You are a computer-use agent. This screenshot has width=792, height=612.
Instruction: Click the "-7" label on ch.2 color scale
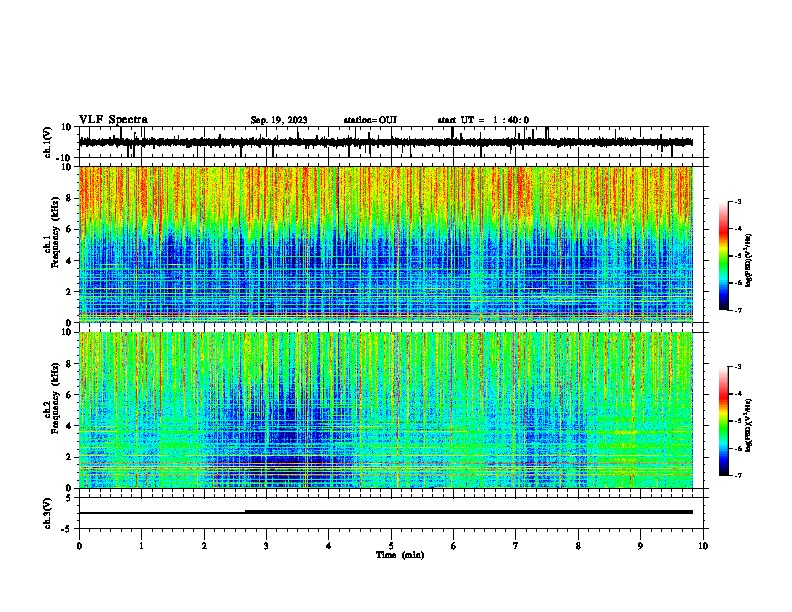point(737,475)
